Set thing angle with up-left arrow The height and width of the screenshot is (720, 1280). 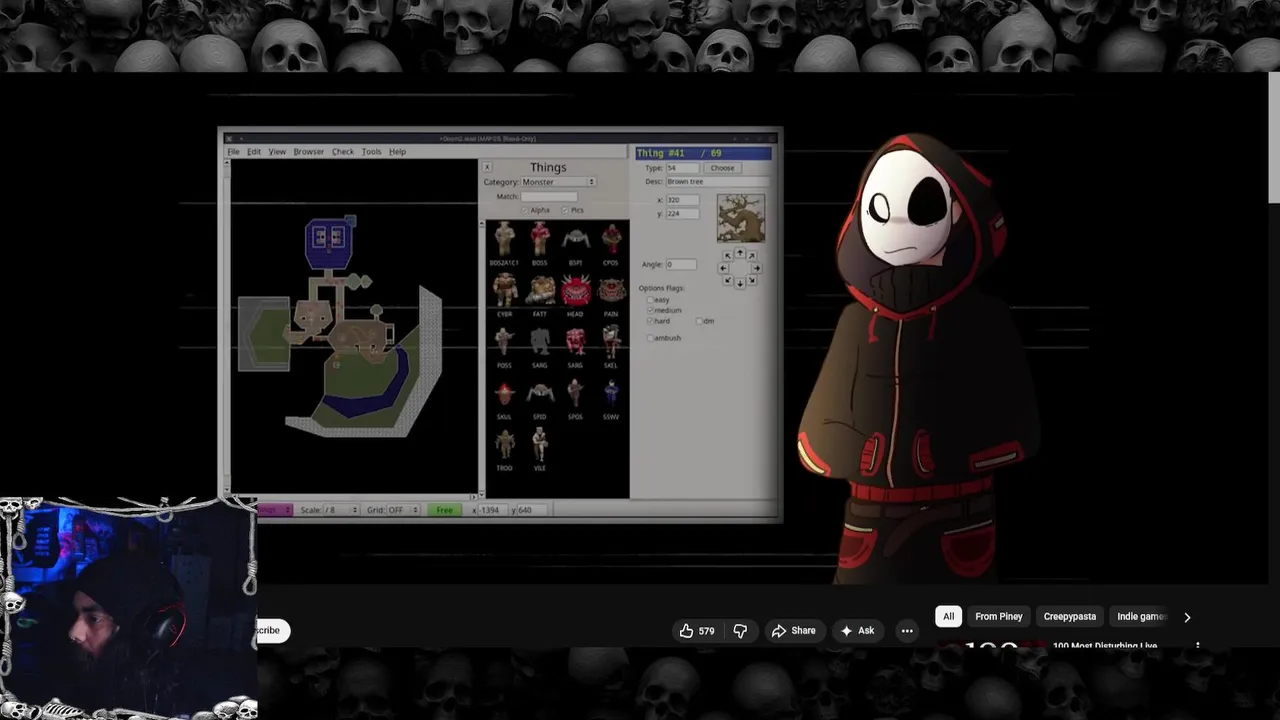click(728, 256)
